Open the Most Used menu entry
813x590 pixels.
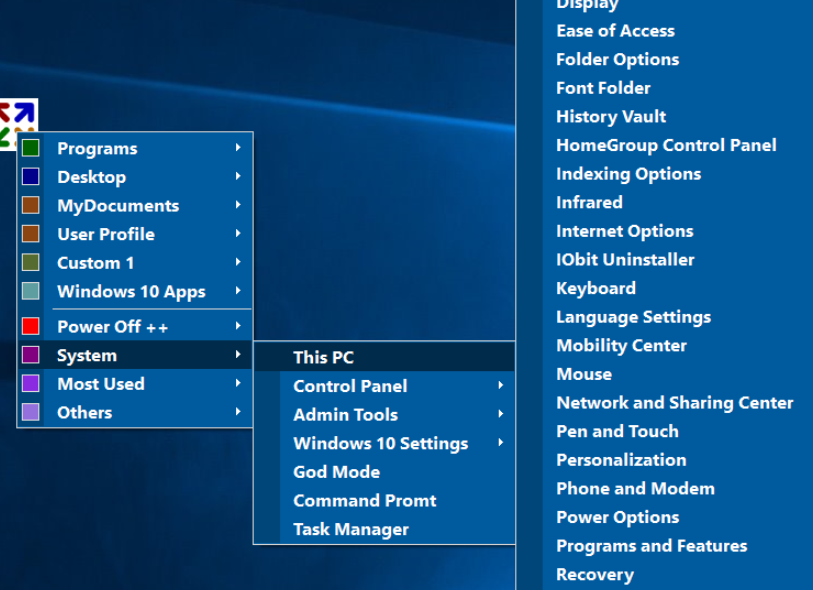pyautogui.click(x=135, y=384)
